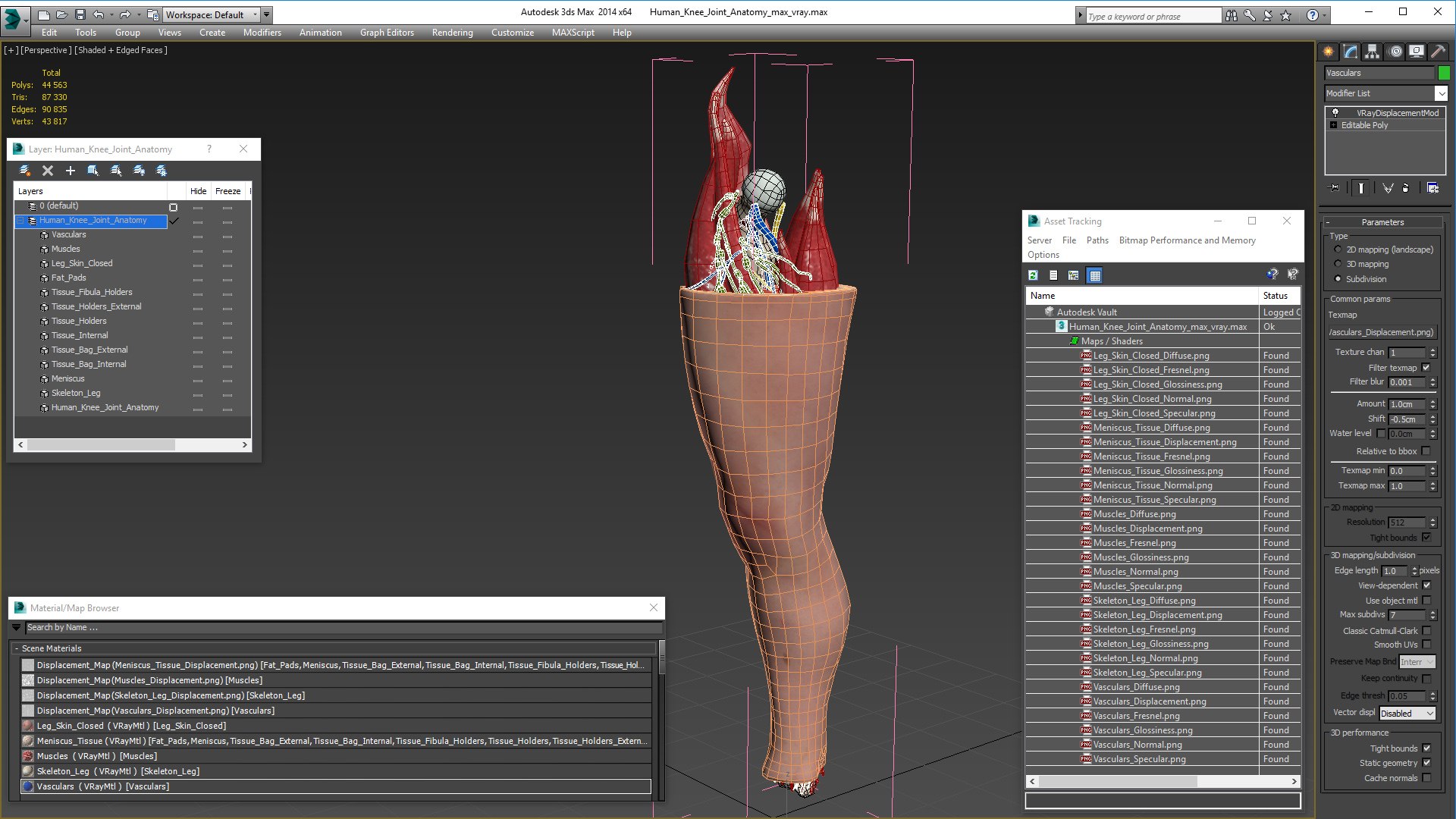Click Asset Tracking table view icon
The height and width of the screenshot is (819, 1456).
(1094, 275)
